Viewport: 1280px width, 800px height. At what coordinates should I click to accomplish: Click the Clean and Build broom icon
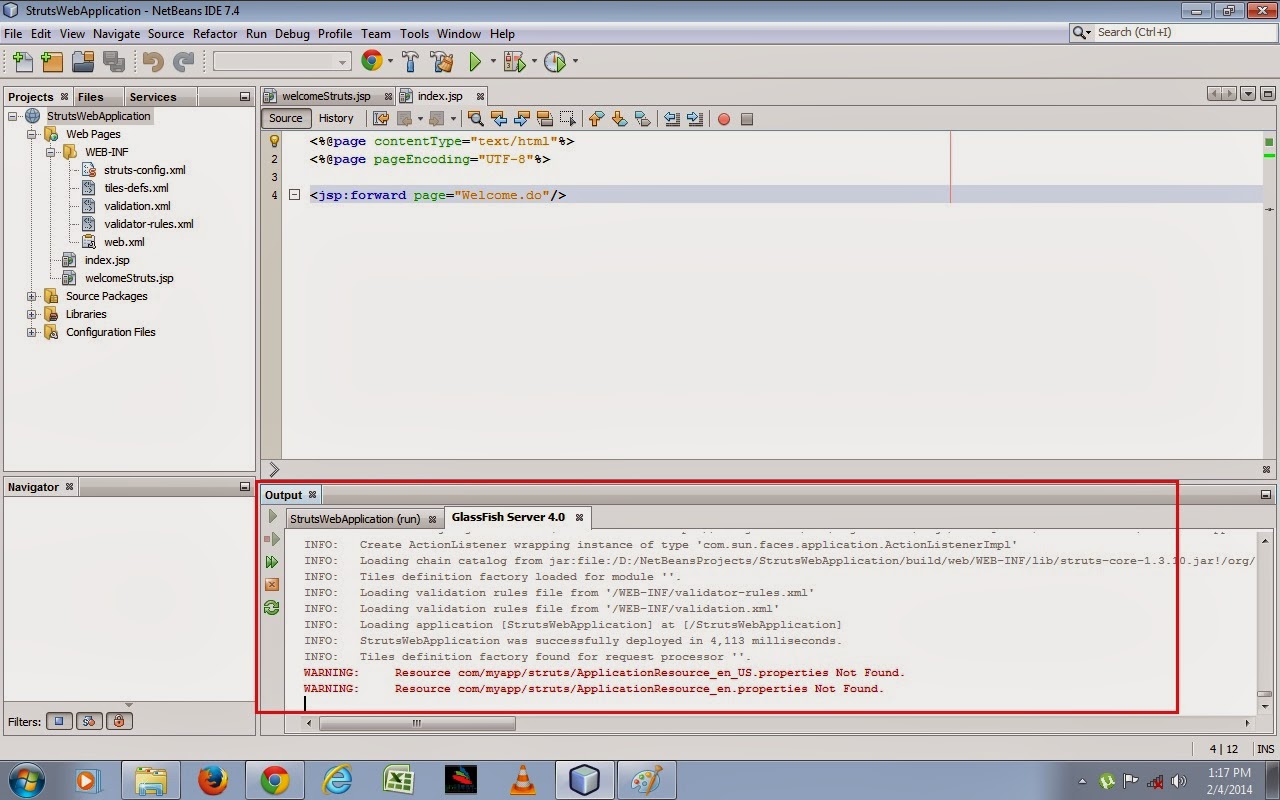coord(442,62)
